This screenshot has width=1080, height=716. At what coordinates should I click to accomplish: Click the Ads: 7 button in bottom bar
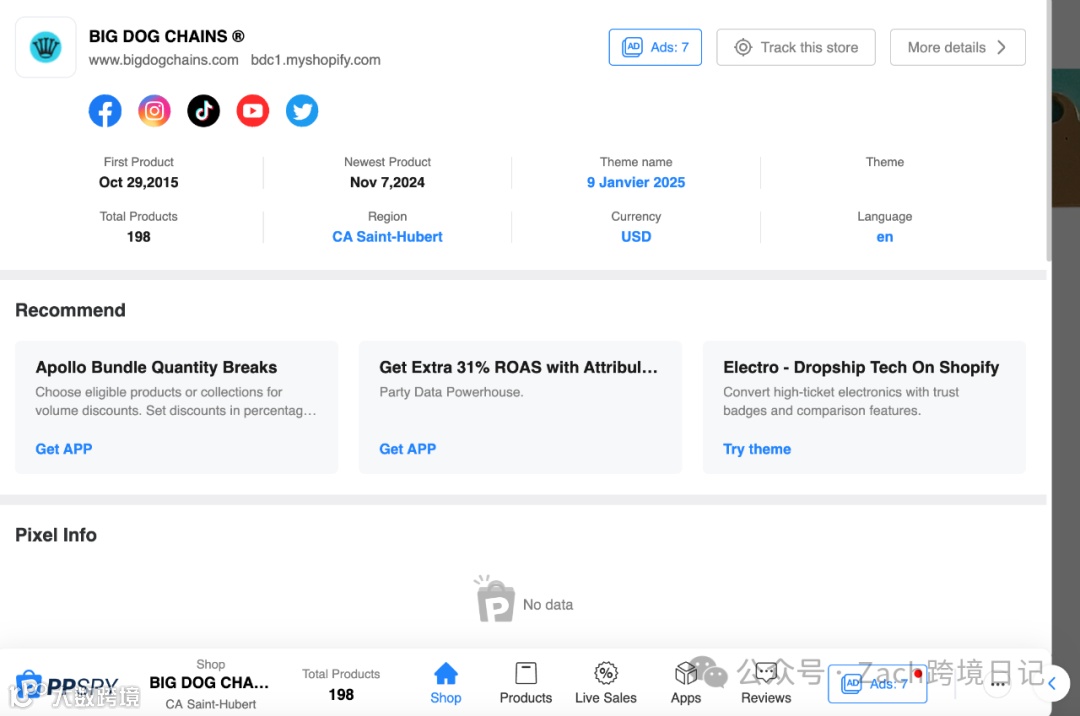[x=877, y=684]
